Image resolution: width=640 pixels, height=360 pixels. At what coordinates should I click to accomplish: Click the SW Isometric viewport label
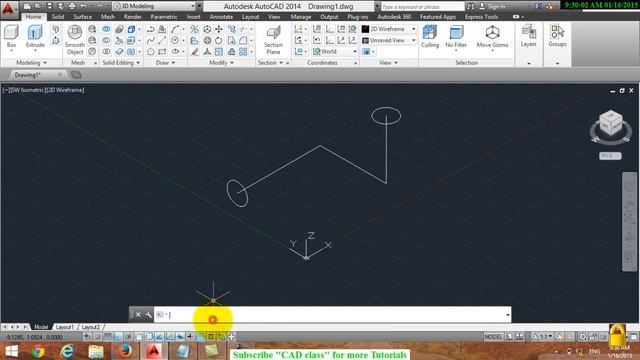point(27,90)
